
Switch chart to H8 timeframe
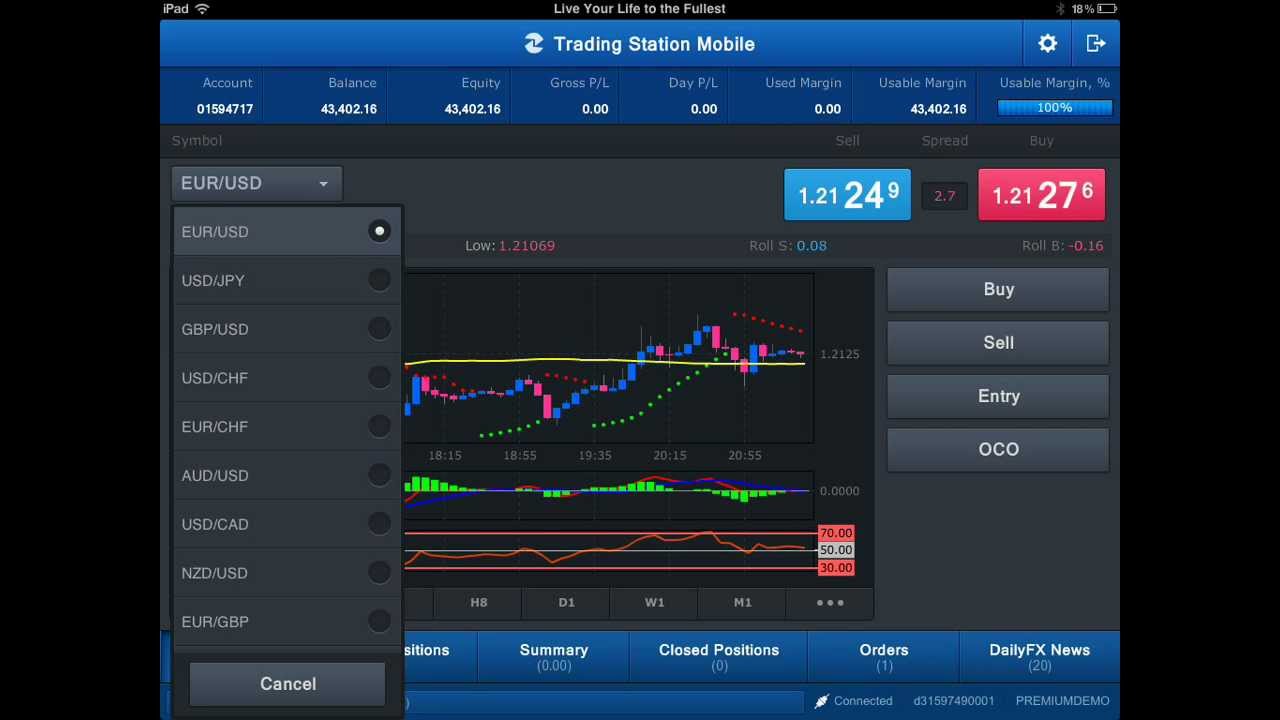[x=478, y=602]
